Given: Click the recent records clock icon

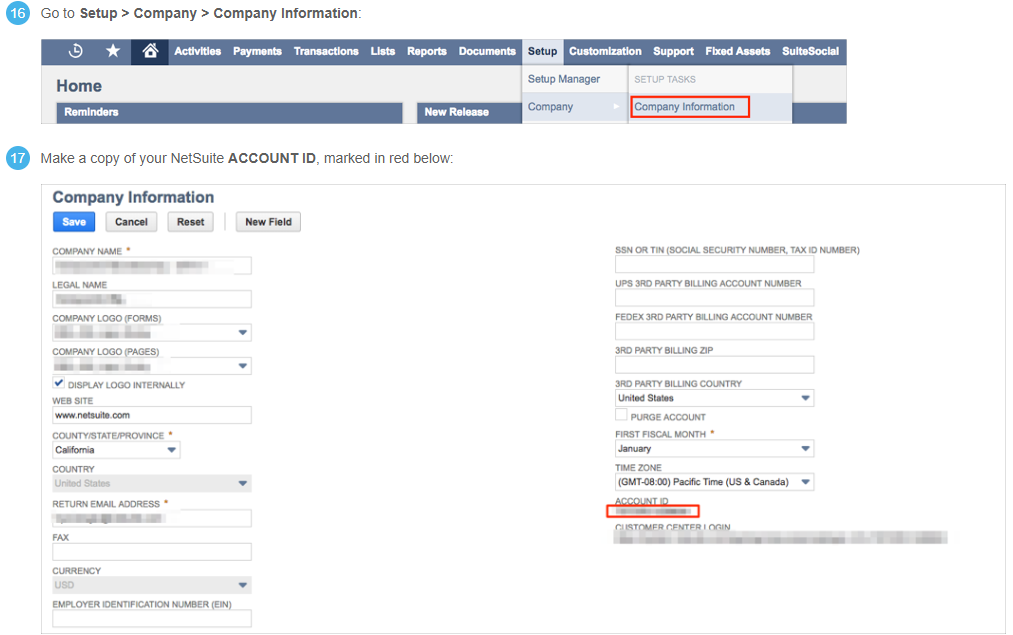Looking at the screenshot, I should click(75, 52).
